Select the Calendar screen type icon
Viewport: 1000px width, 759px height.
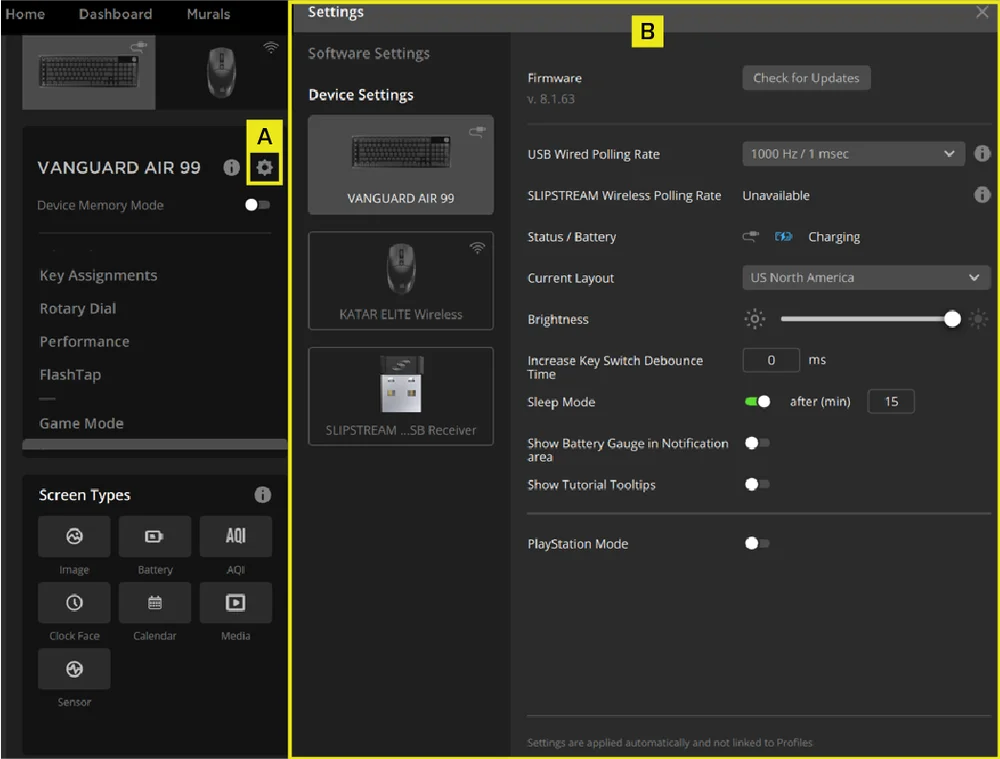click(x=155, y=603)
